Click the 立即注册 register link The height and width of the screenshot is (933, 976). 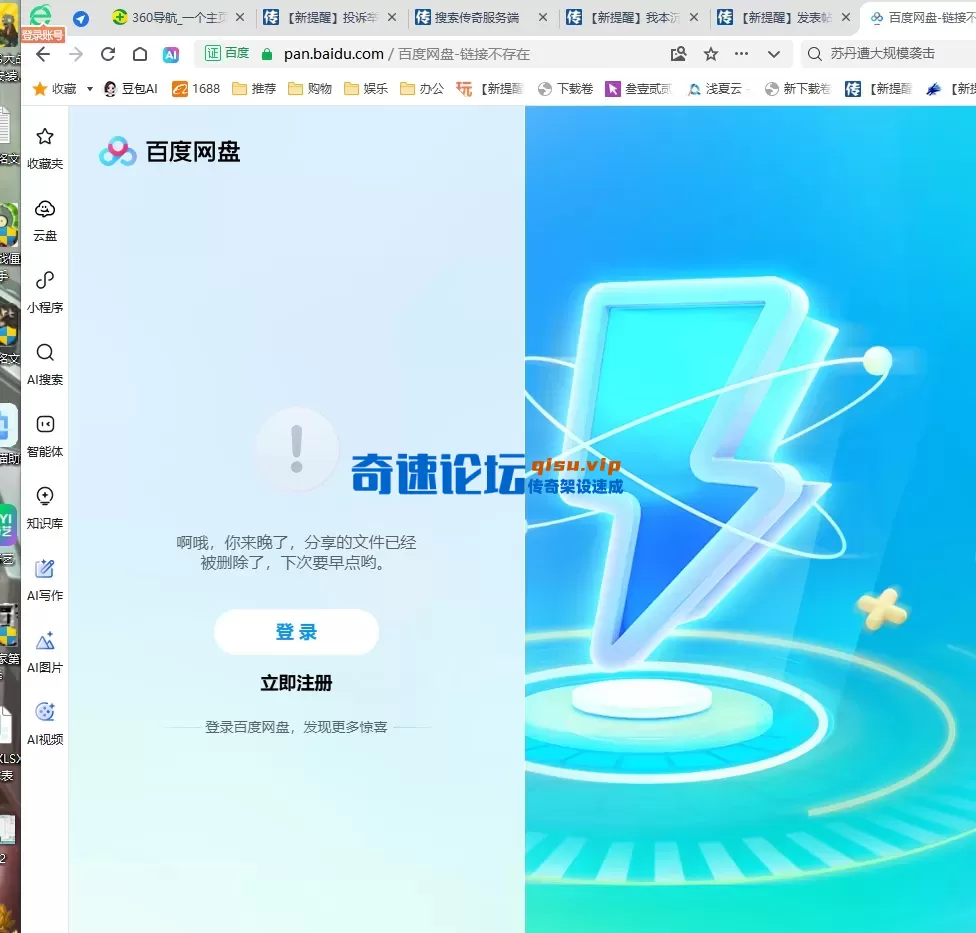click(296, 684)
